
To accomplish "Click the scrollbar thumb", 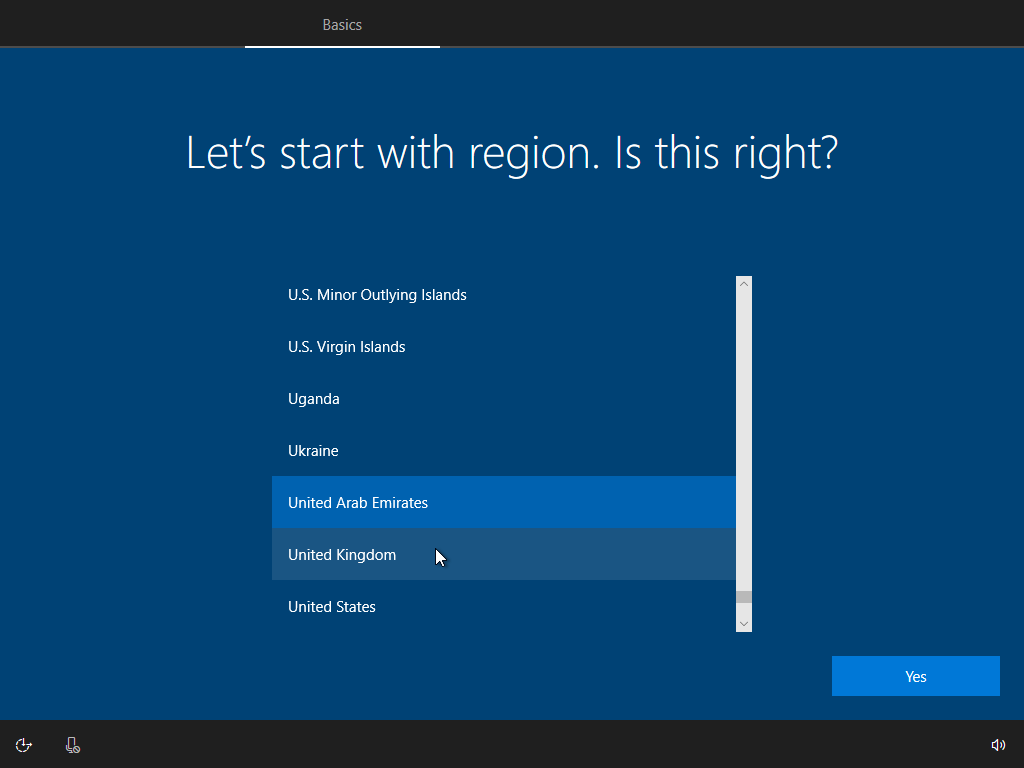I will point(743,597).
